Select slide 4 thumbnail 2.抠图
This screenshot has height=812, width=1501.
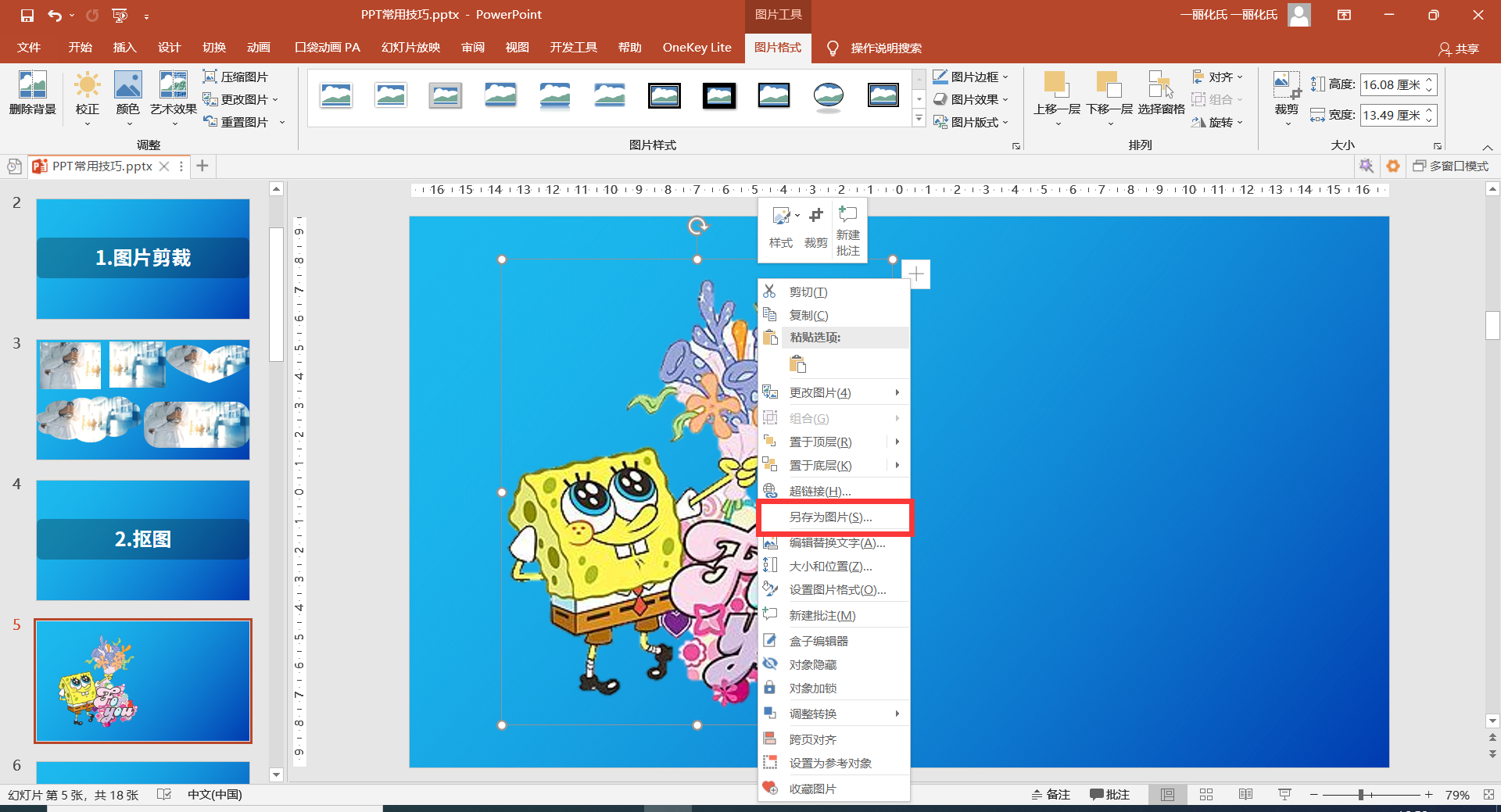coord(143,540)
